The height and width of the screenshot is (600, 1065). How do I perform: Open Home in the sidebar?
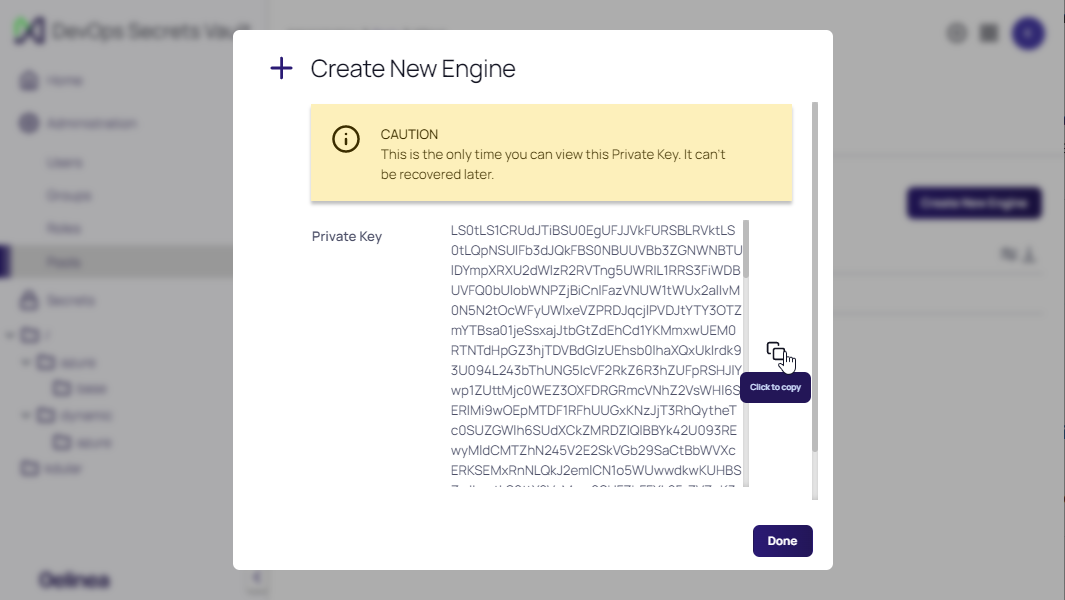[x=64, y=81]
